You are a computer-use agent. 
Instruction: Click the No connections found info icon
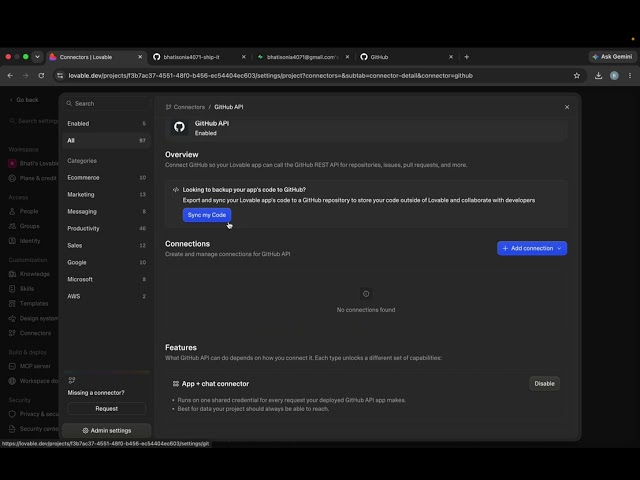(366, 294)
